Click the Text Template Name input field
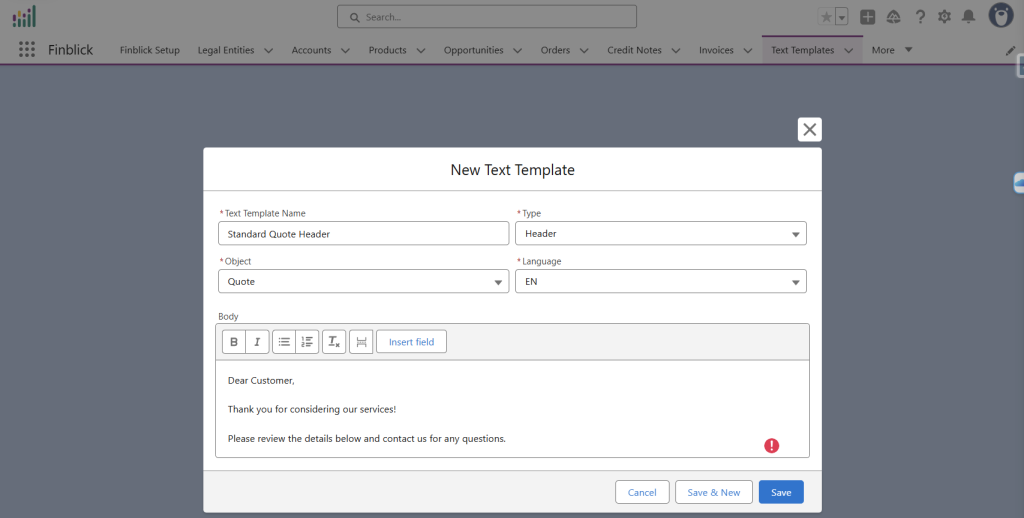Viewport: 1024px width, 518px height. tap(363, 234)
